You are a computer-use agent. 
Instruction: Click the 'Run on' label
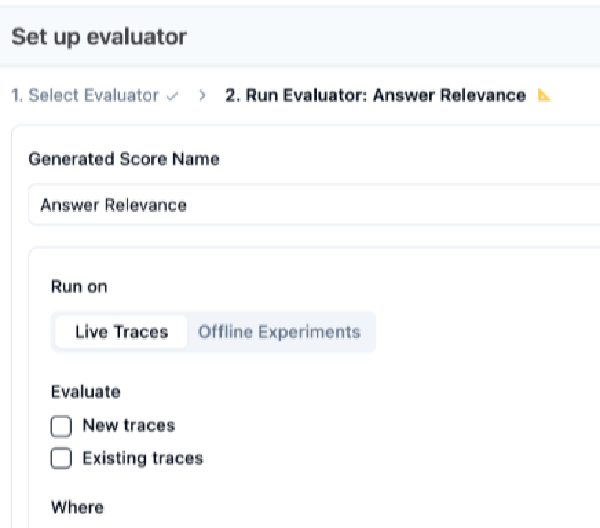(79, 286)
